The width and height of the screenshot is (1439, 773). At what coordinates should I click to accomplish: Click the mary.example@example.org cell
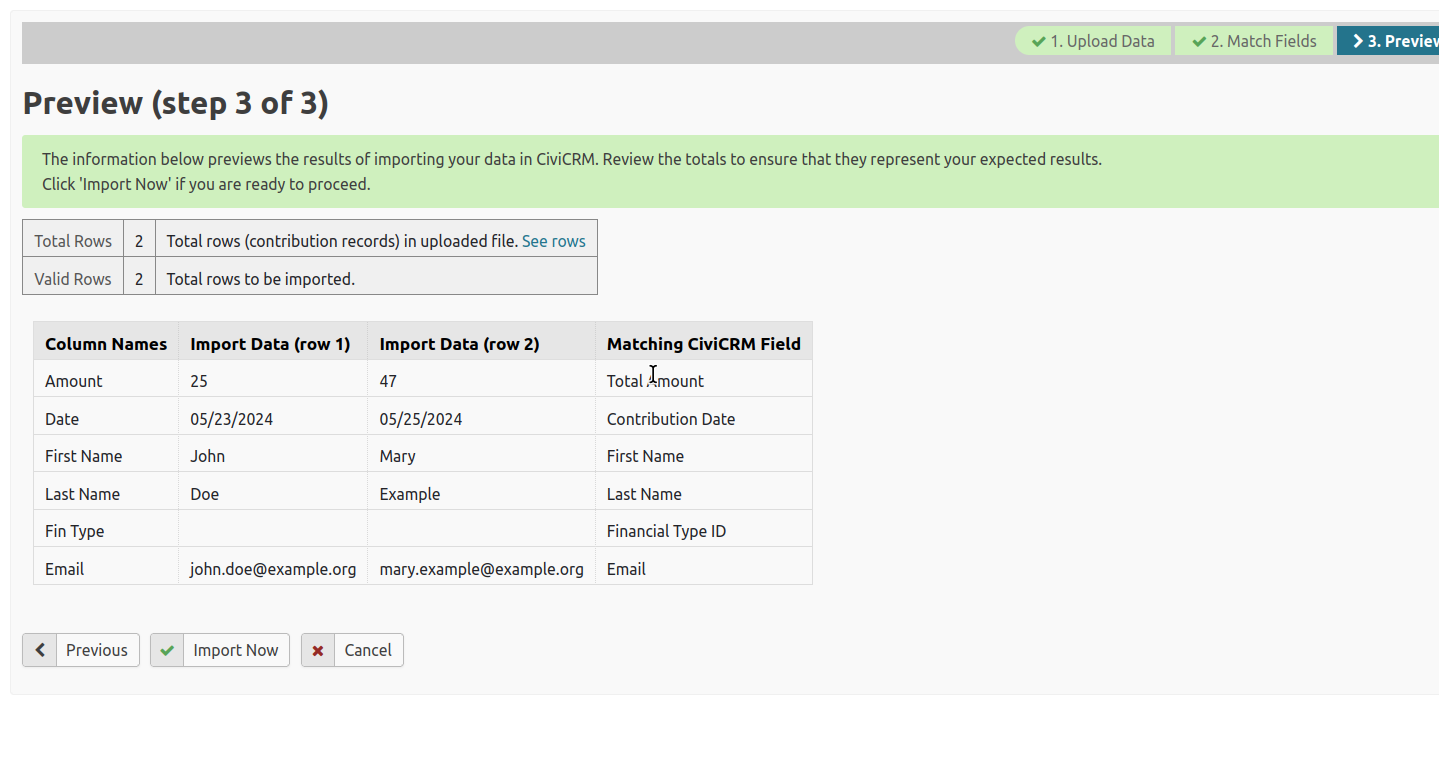[481, 569]
